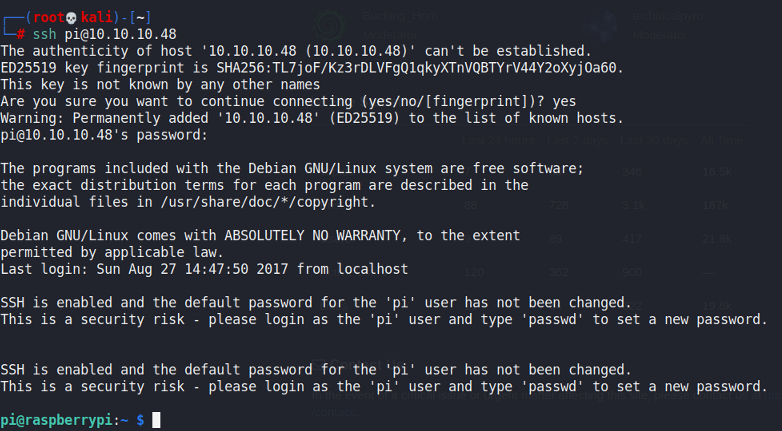
Task: Click the word 'localhost' in the last login line
Action: [372, 269]
